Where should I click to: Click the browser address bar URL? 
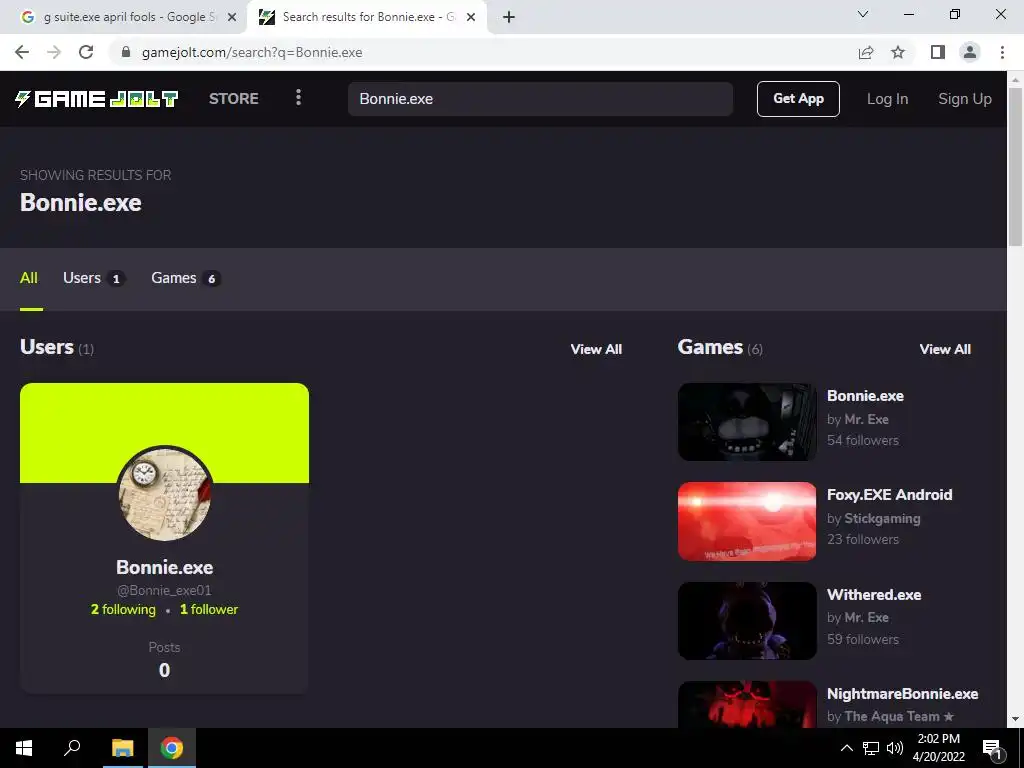point(252,52)
